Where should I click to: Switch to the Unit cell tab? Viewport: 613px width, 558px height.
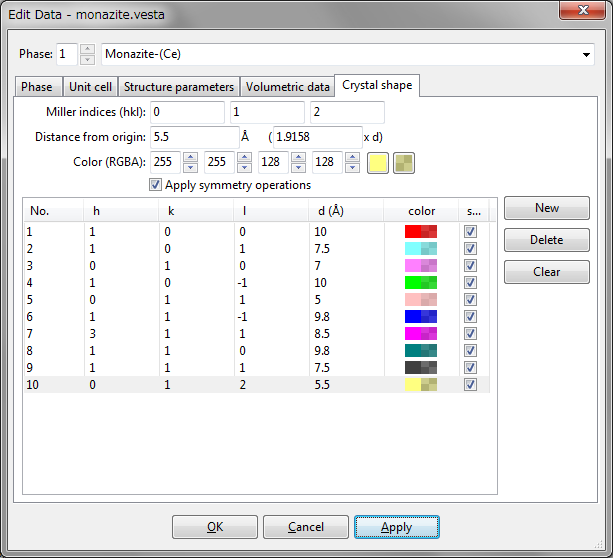click(91, 87)
